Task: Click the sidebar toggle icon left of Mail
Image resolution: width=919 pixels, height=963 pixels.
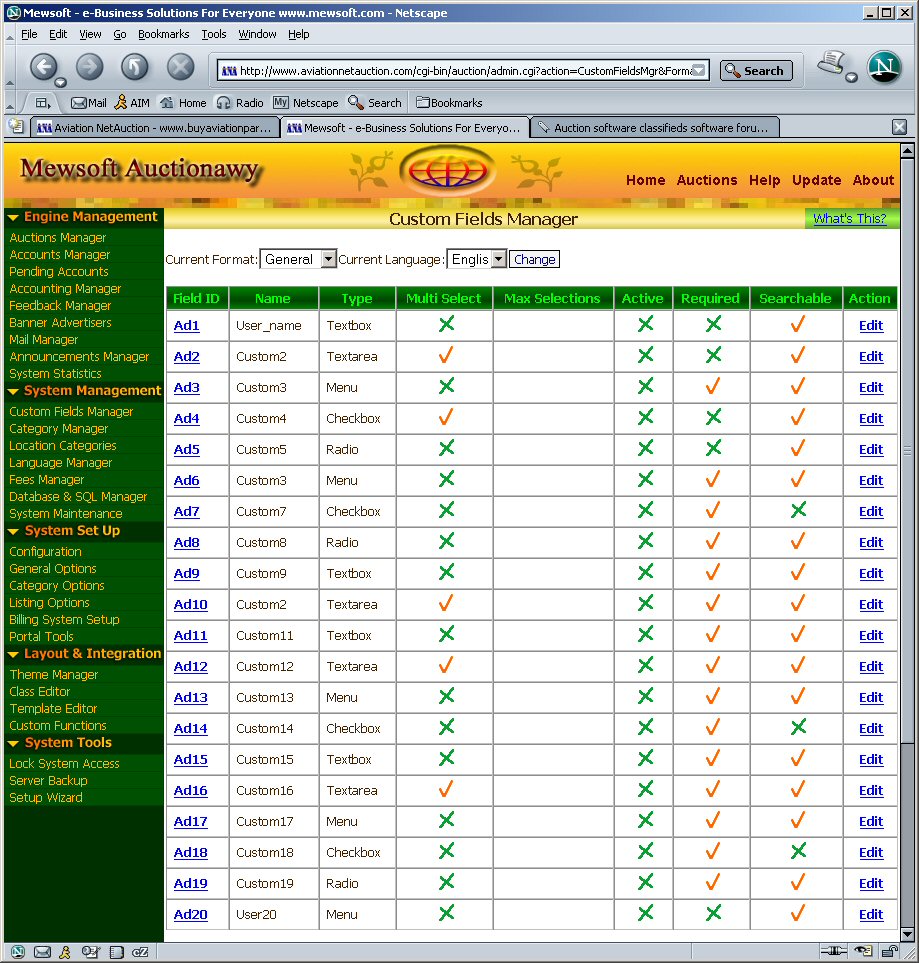Action: click(x=42, y=103)
